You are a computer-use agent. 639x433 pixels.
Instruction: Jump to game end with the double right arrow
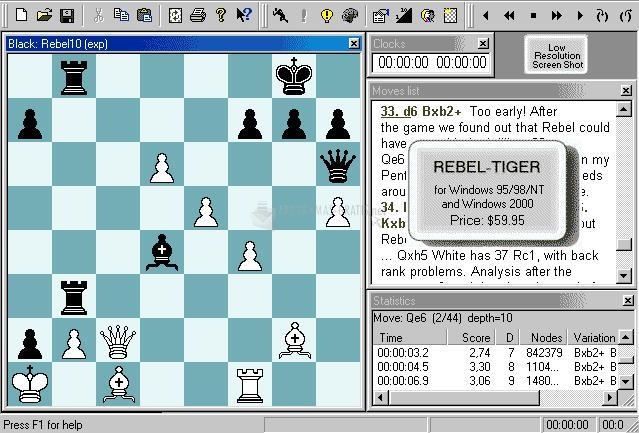click(x=556, y=16)
